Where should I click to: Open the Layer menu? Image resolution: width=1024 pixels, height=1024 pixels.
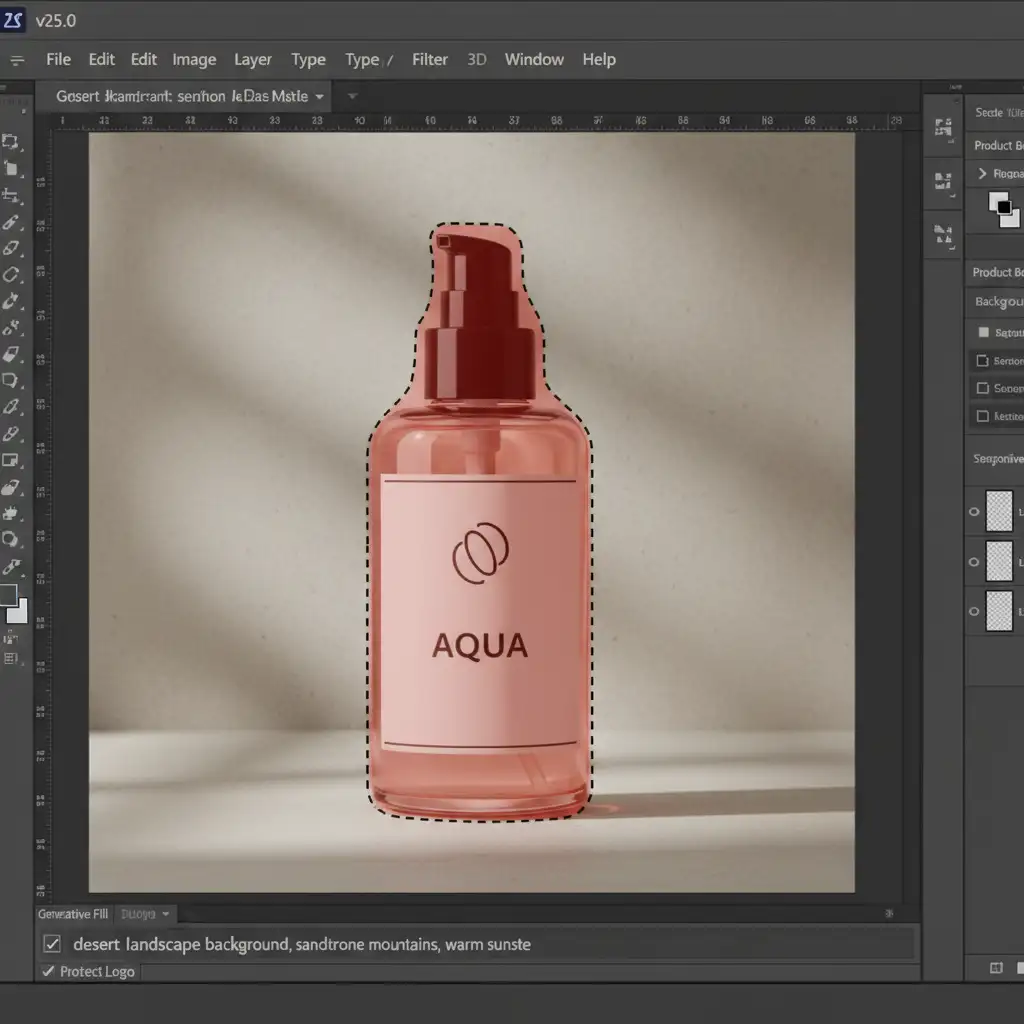point(252,60)
